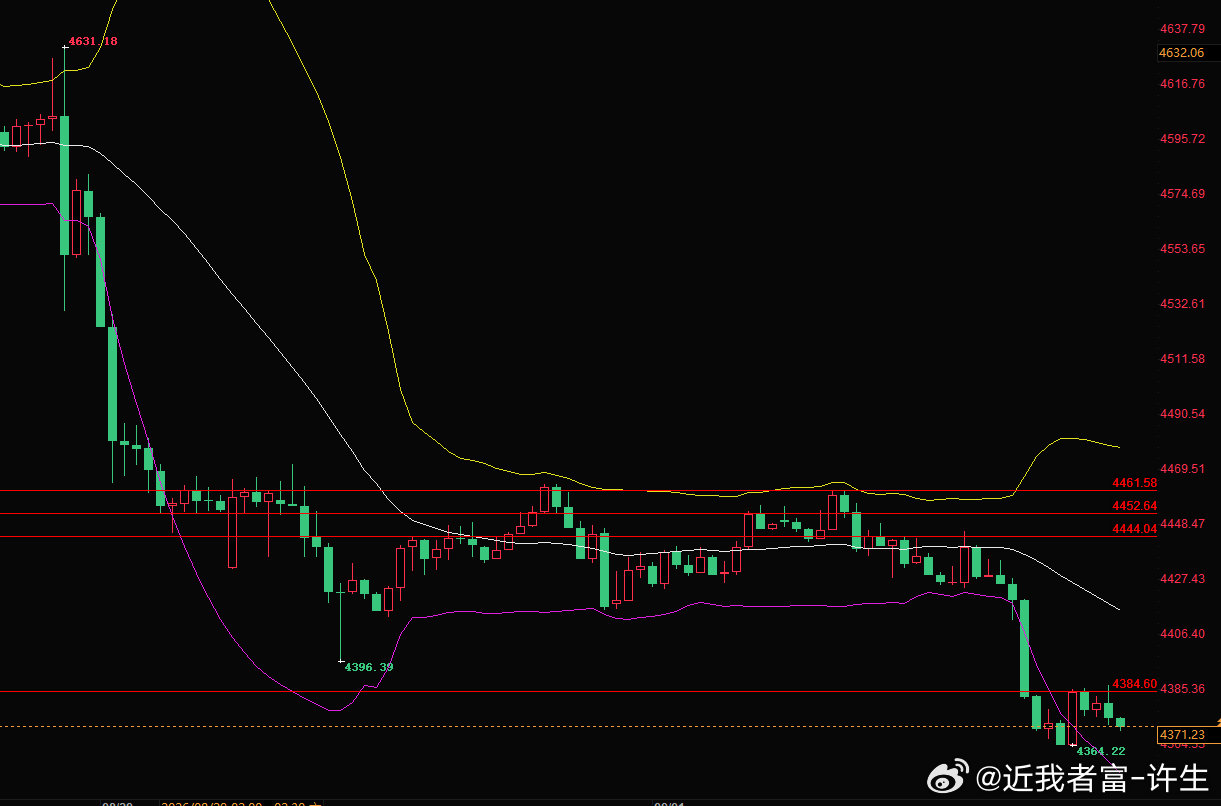The height and width of the screenshot is (806, 1221).
Task: Click the hollow red candle at 4364.22 low
Action: [x=1073, y=717]
